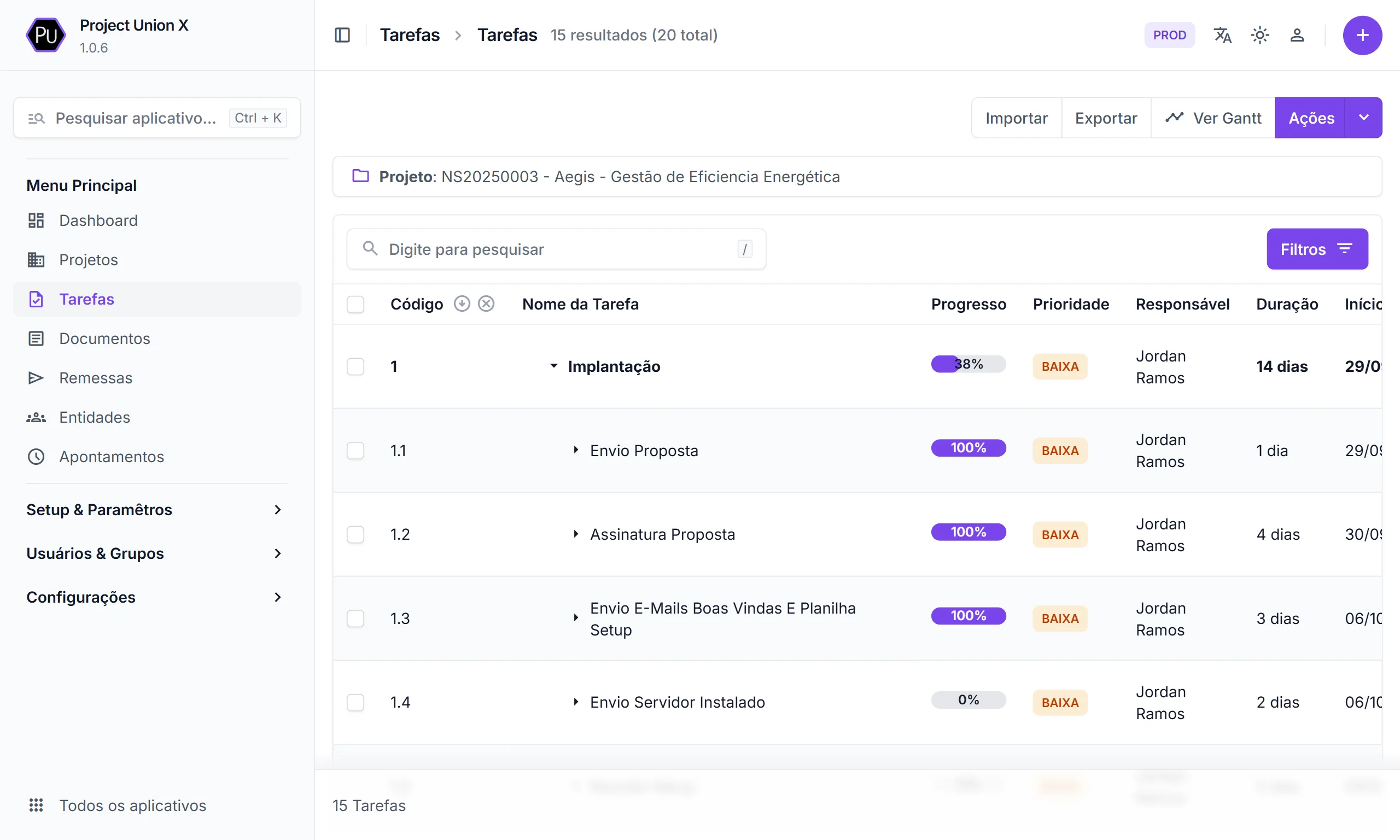This screenshot has height=840, width=1400.
Task: Click the Ver Gantt button
Action: tap(1214, 118)
